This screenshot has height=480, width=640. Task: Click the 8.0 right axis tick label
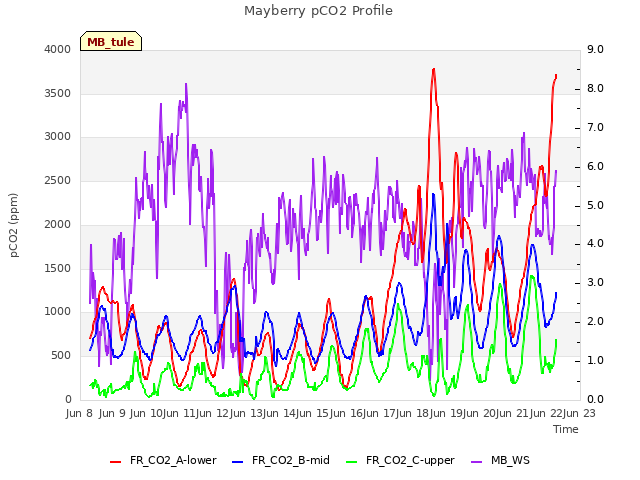click(x=595, y=89)
